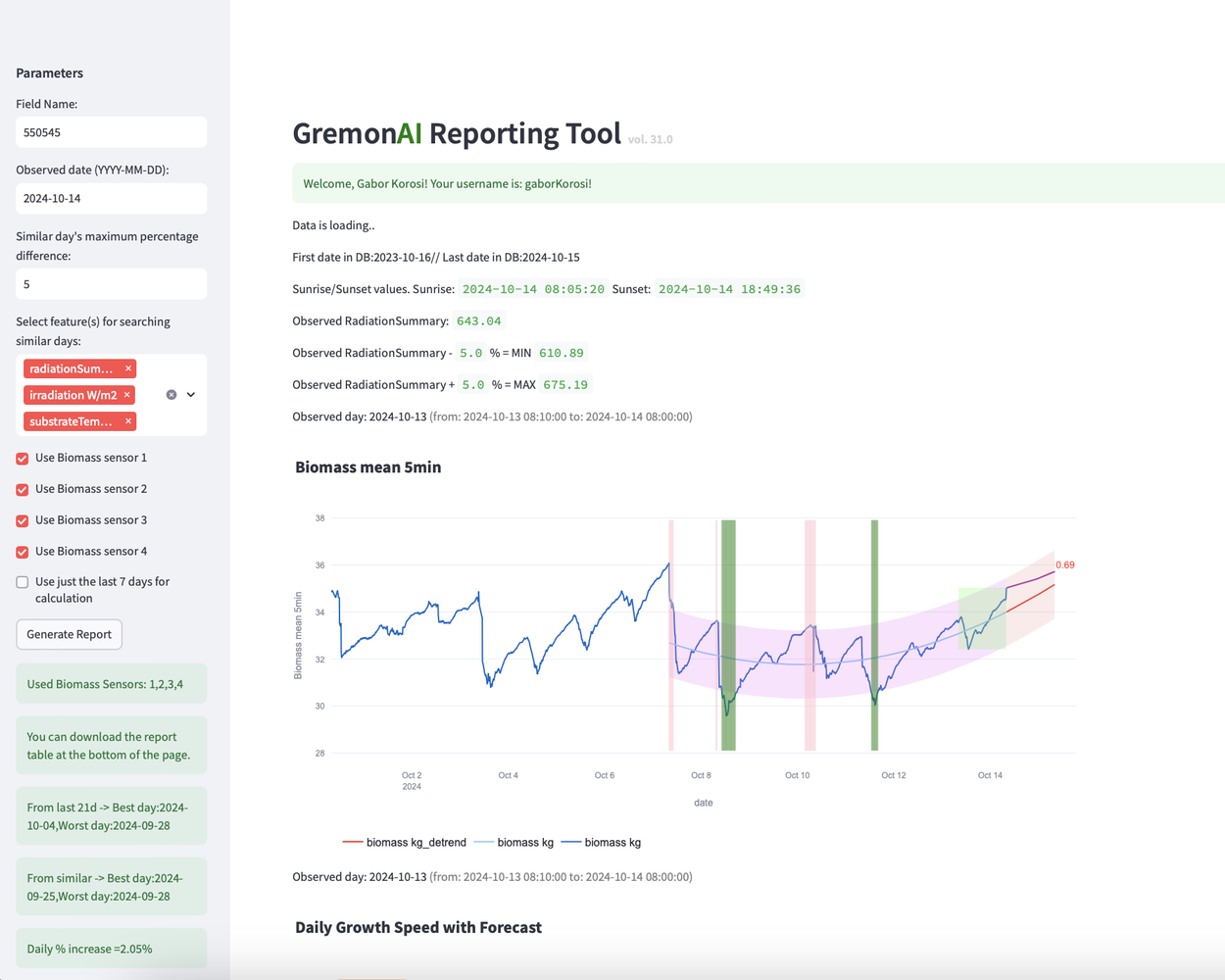Click the red kg_detrend legend color line
This screenshot has width=1225, height=980.
(353, 842)
